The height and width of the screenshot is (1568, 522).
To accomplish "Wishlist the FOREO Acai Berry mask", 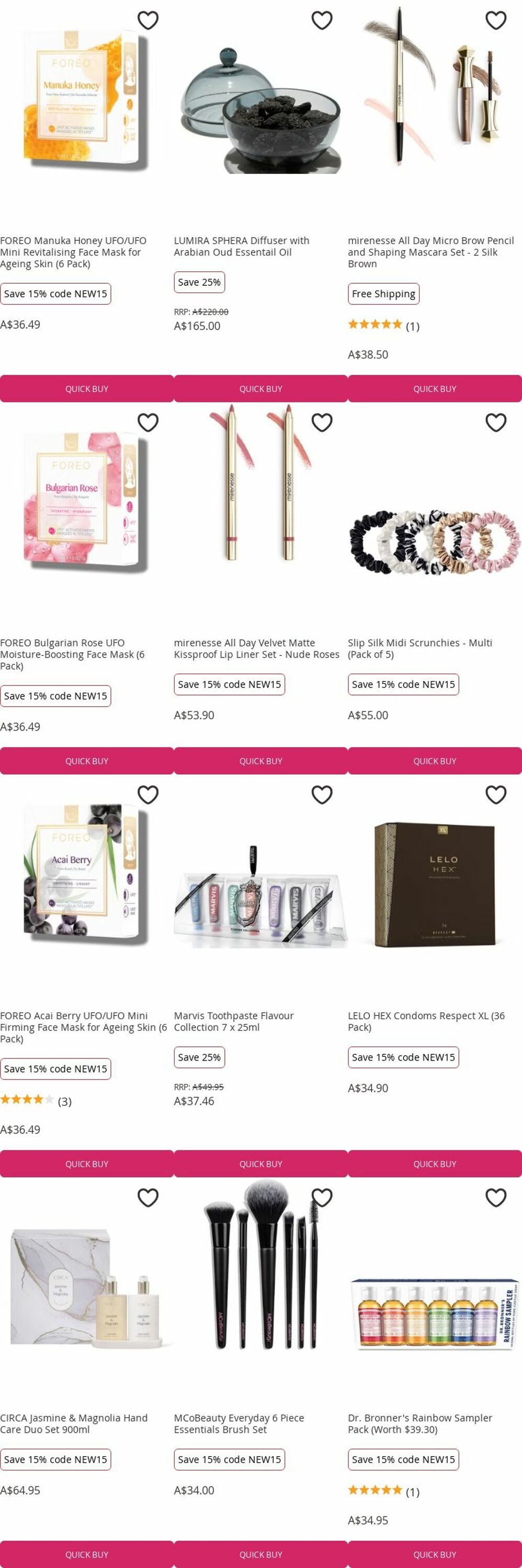I will pos(148,795).
